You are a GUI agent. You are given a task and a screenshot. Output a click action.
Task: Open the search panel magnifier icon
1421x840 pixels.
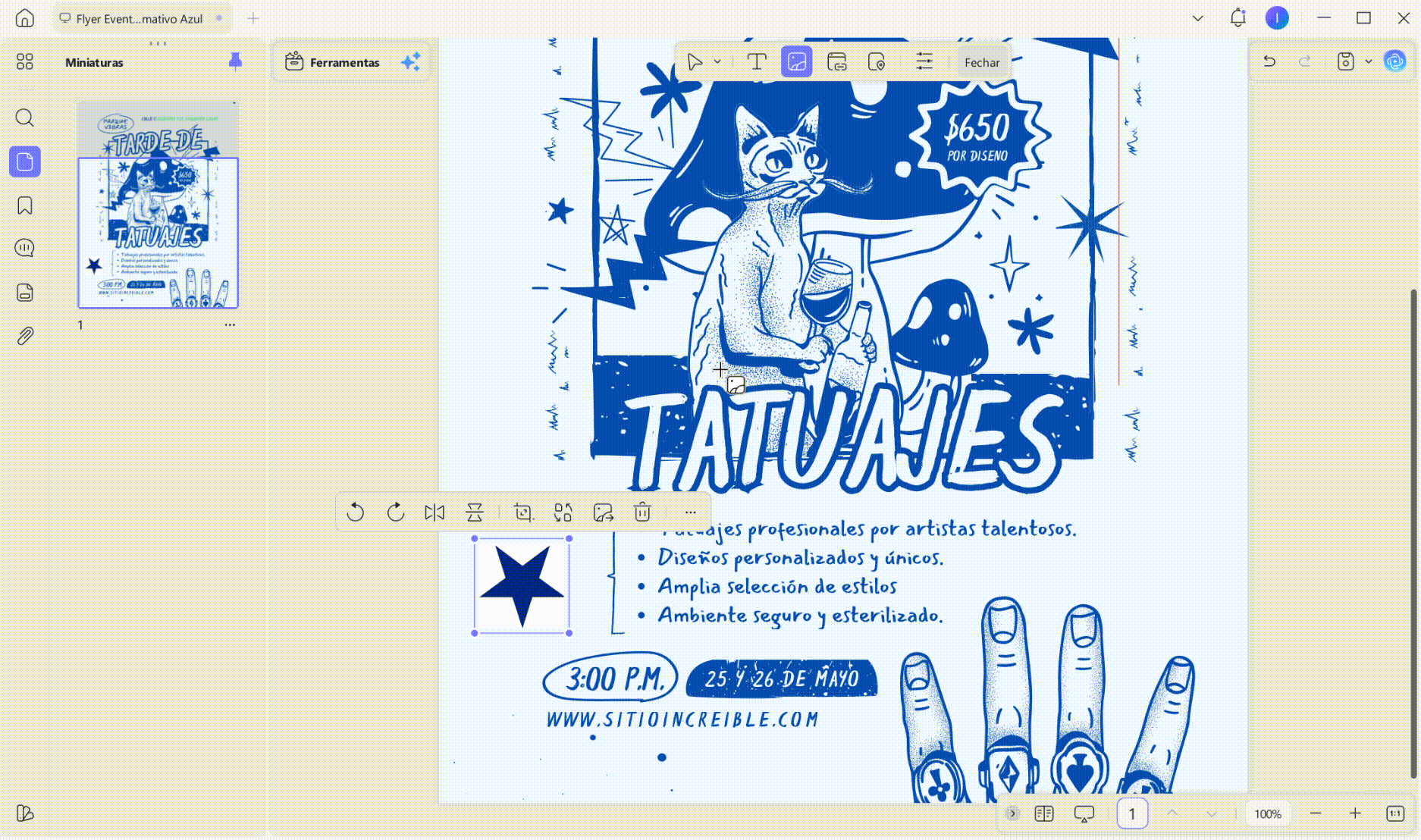coord(25,118)
